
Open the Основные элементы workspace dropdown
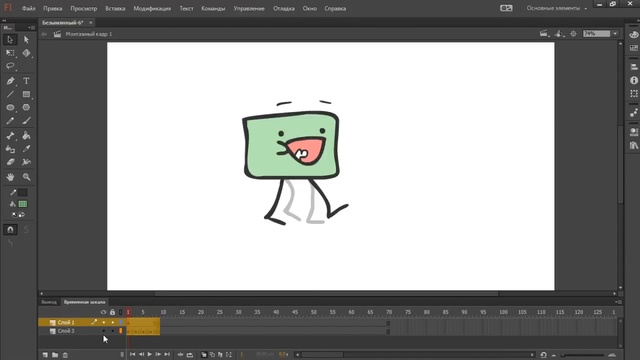point(556,8)
